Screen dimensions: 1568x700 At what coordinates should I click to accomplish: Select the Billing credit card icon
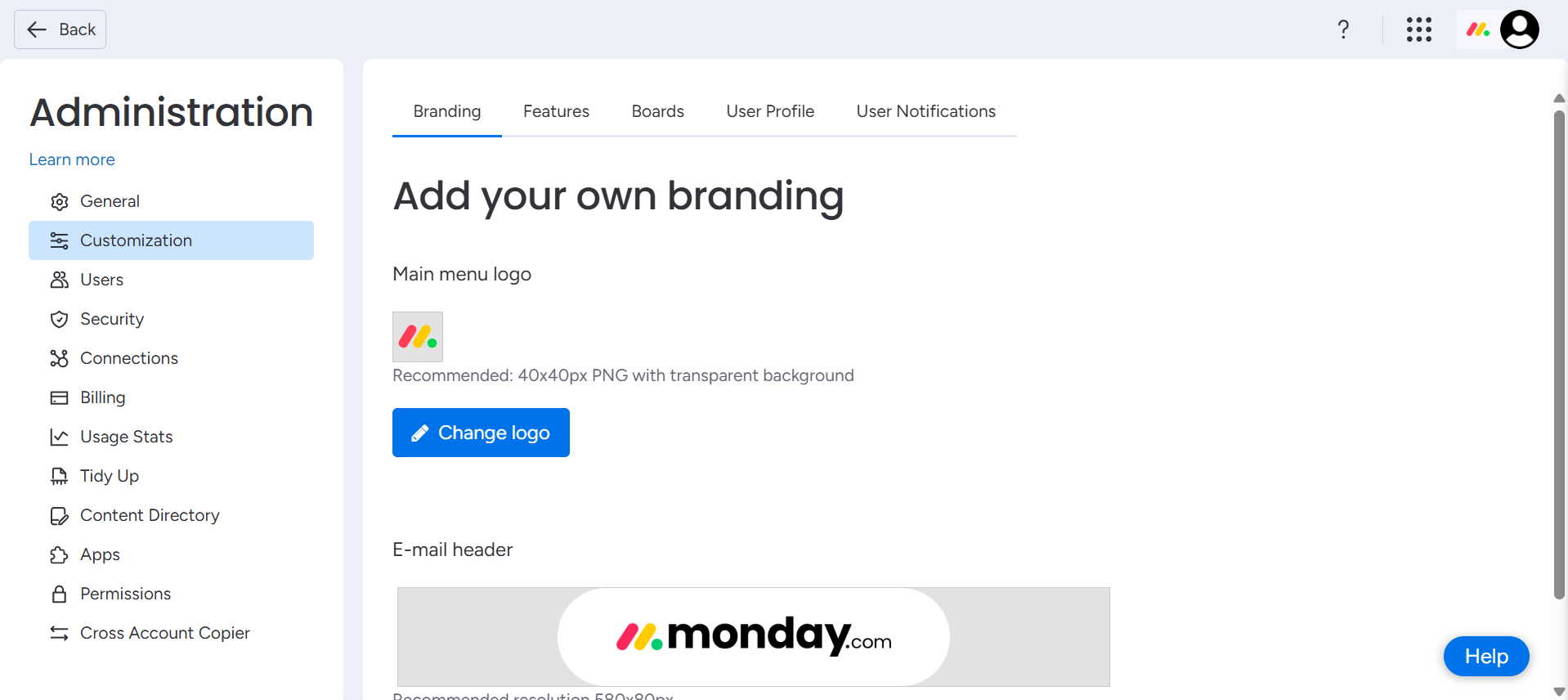pyautogui.click(x=59, y=397)
